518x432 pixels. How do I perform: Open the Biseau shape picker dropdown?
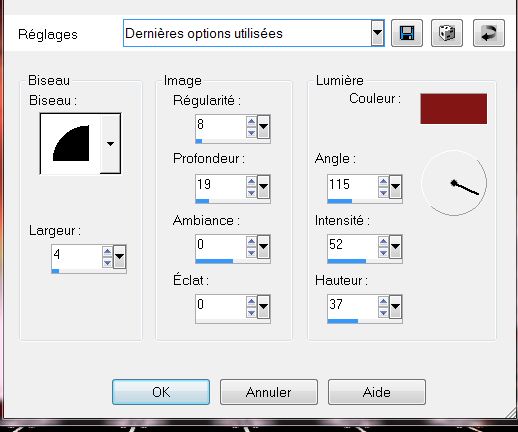(110, 144)
